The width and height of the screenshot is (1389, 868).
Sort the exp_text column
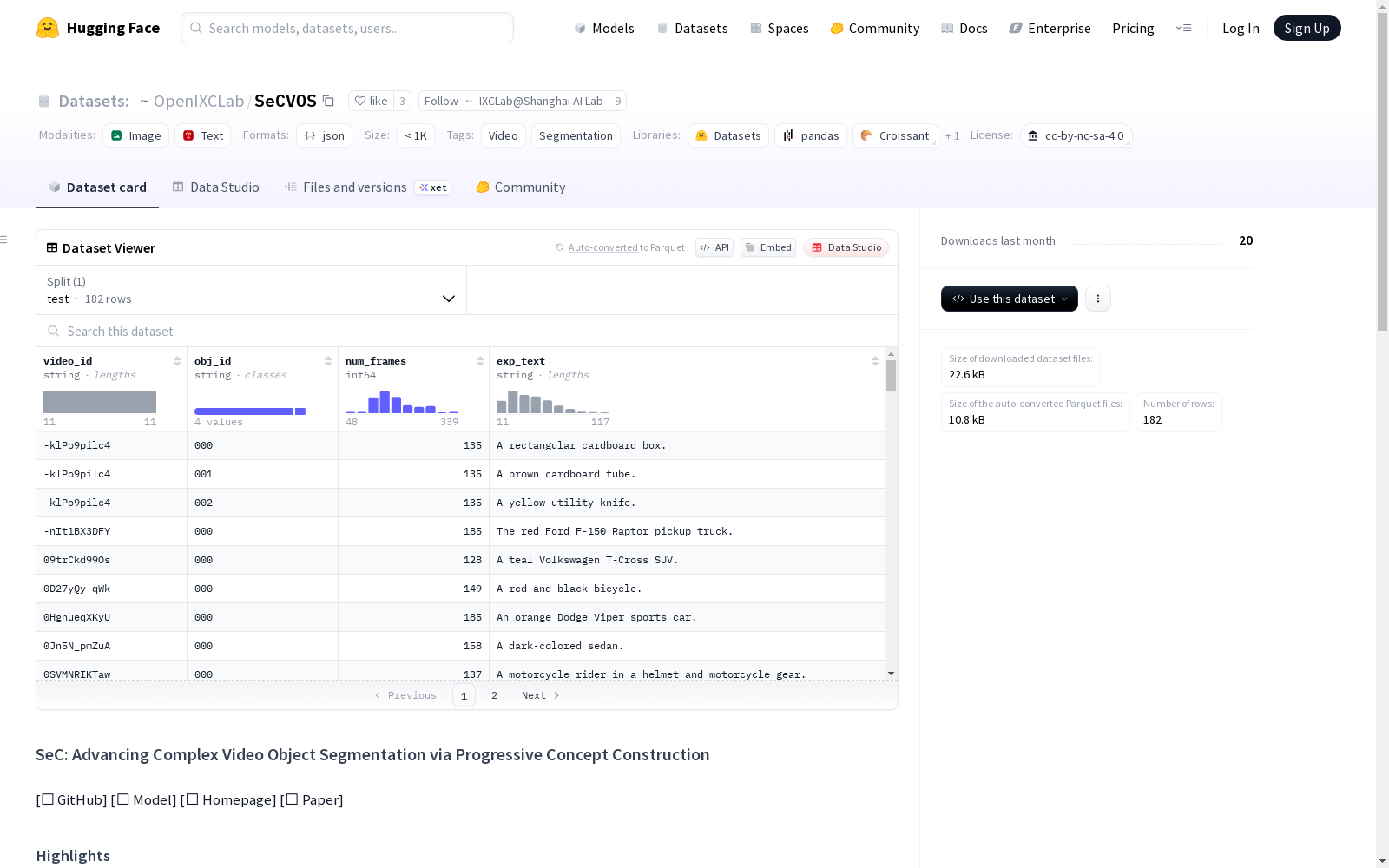click(875, 361)
